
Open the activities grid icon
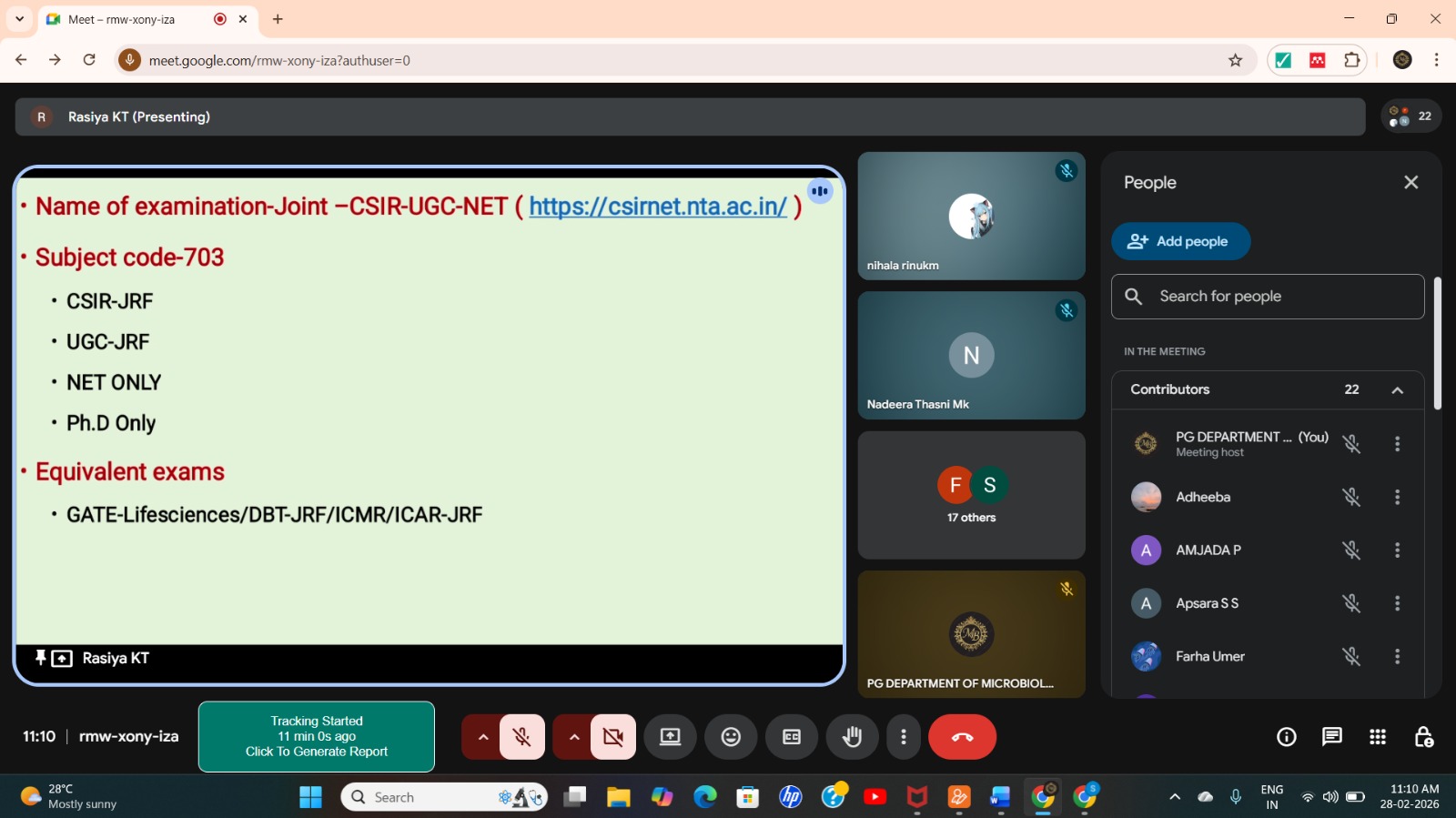click(x=1378, y=737)
